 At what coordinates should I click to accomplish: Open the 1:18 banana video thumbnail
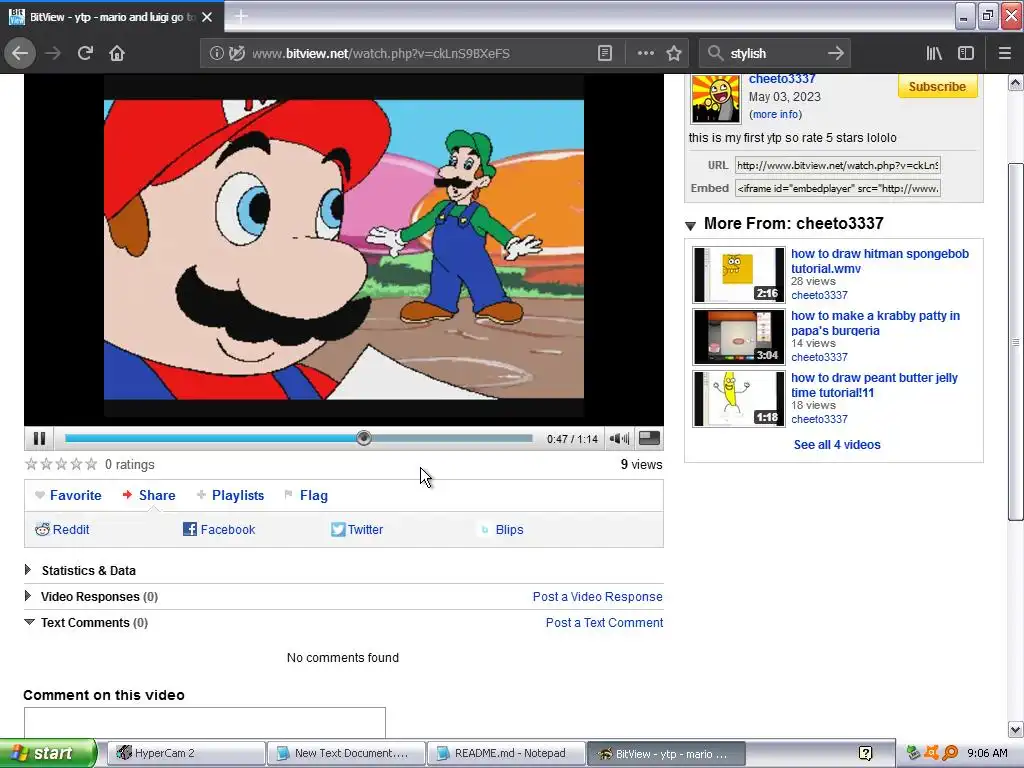pyautogui.click(x=739, y=399)
